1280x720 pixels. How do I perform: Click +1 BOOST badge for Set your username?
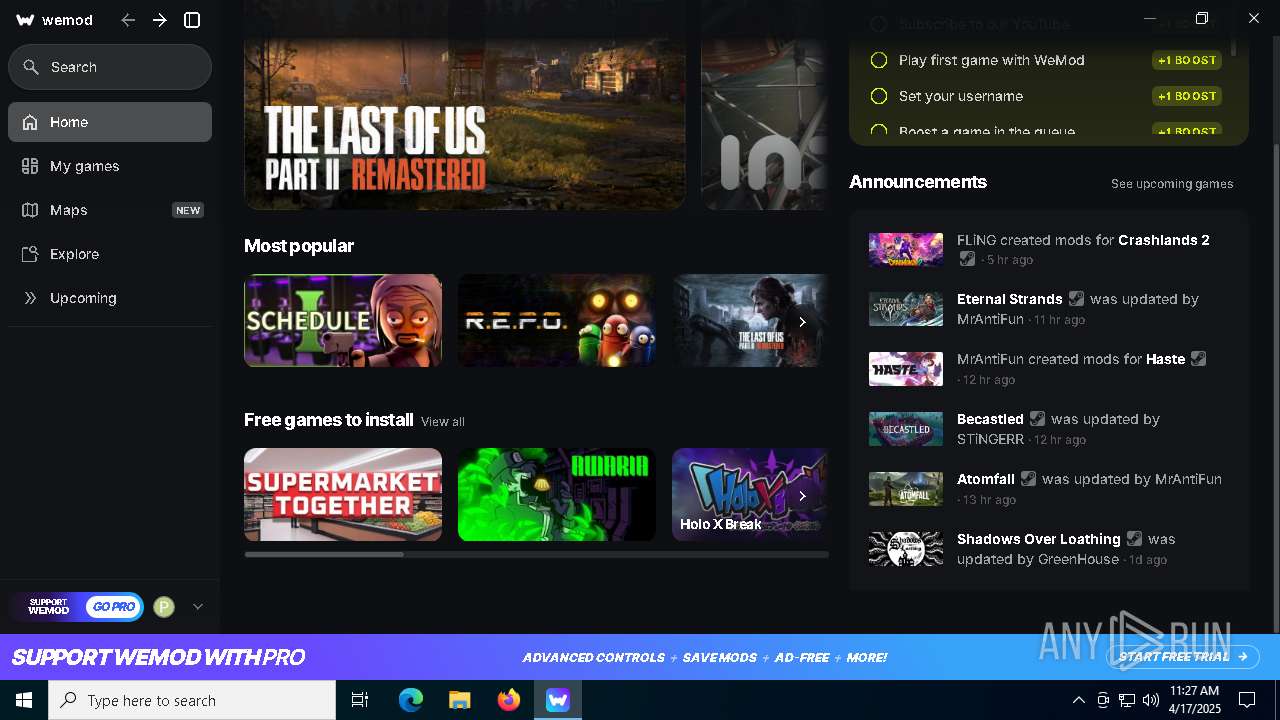[1187, 96]
